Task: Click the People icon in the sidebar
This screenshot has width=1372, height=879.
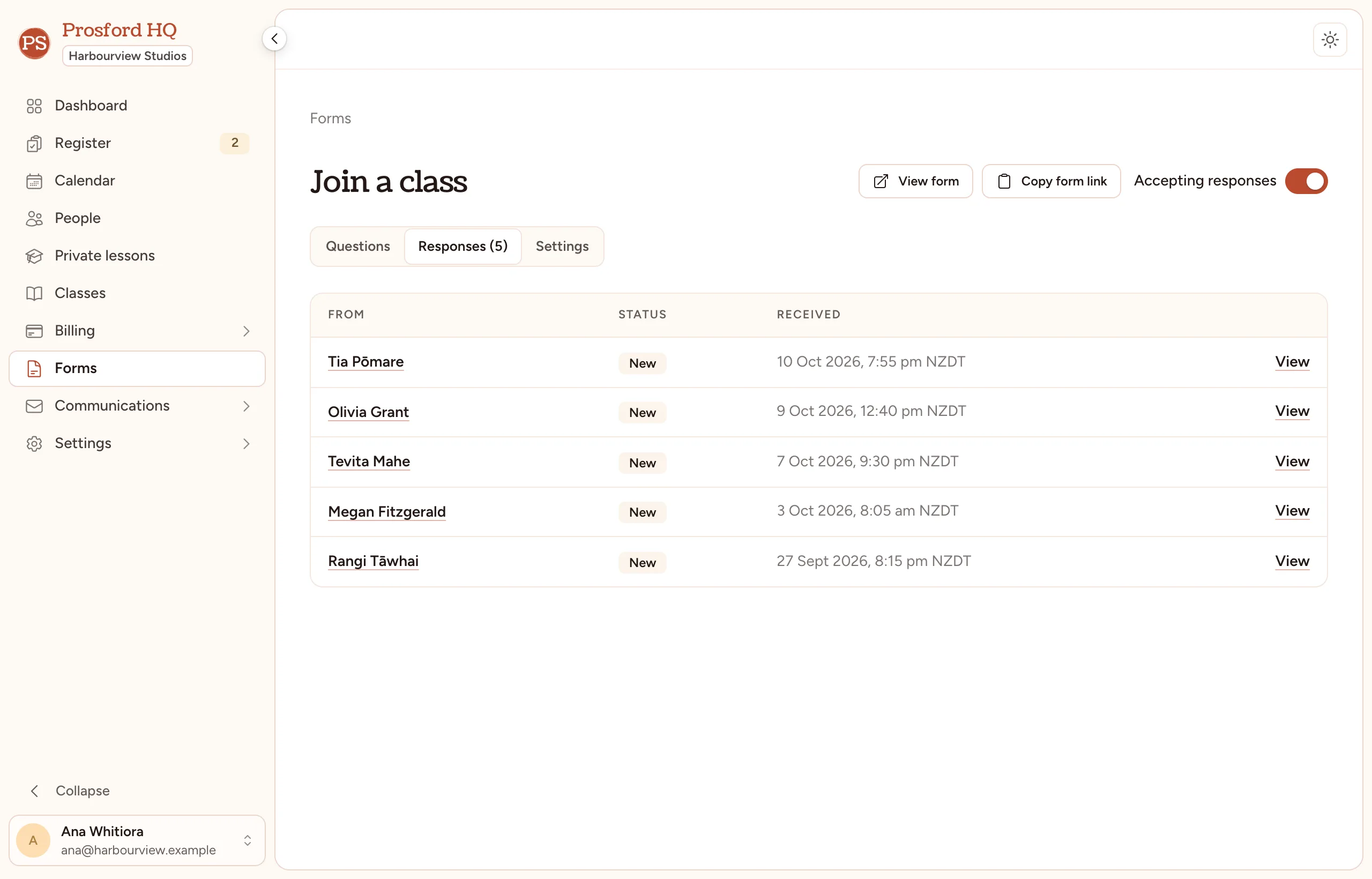Action: (x=34, y=219)
